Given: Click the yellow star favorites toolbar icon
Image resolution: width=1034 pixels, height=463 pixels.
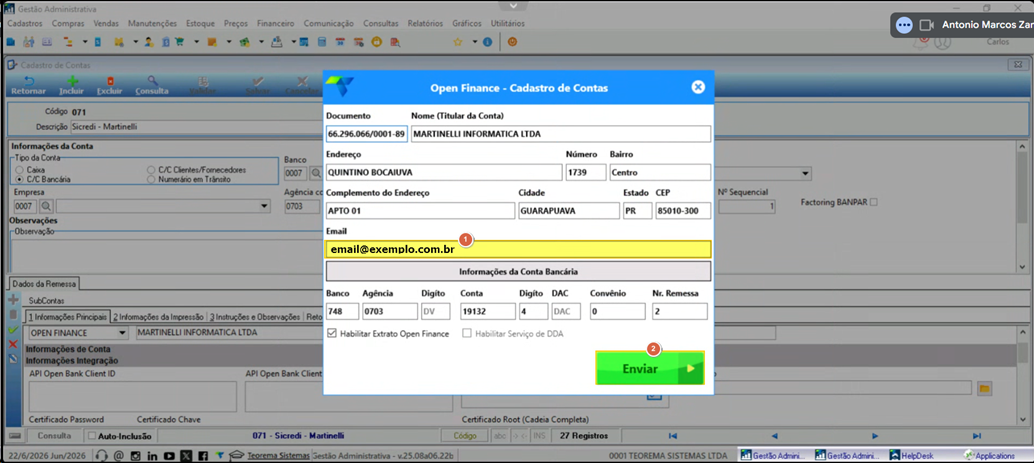Looking at the screenshot, I should [x=458, y=42].
